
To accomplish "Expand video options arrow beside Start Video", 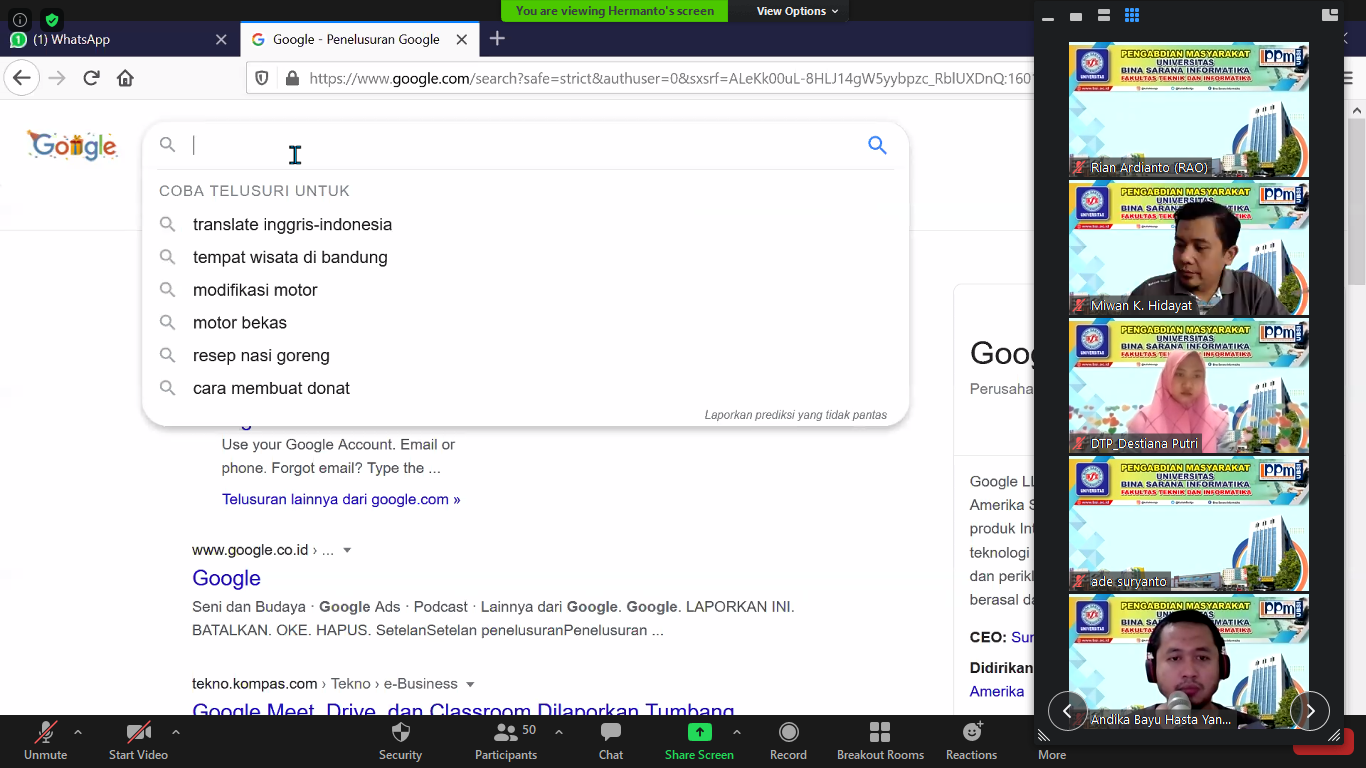I will pos(176,732).
